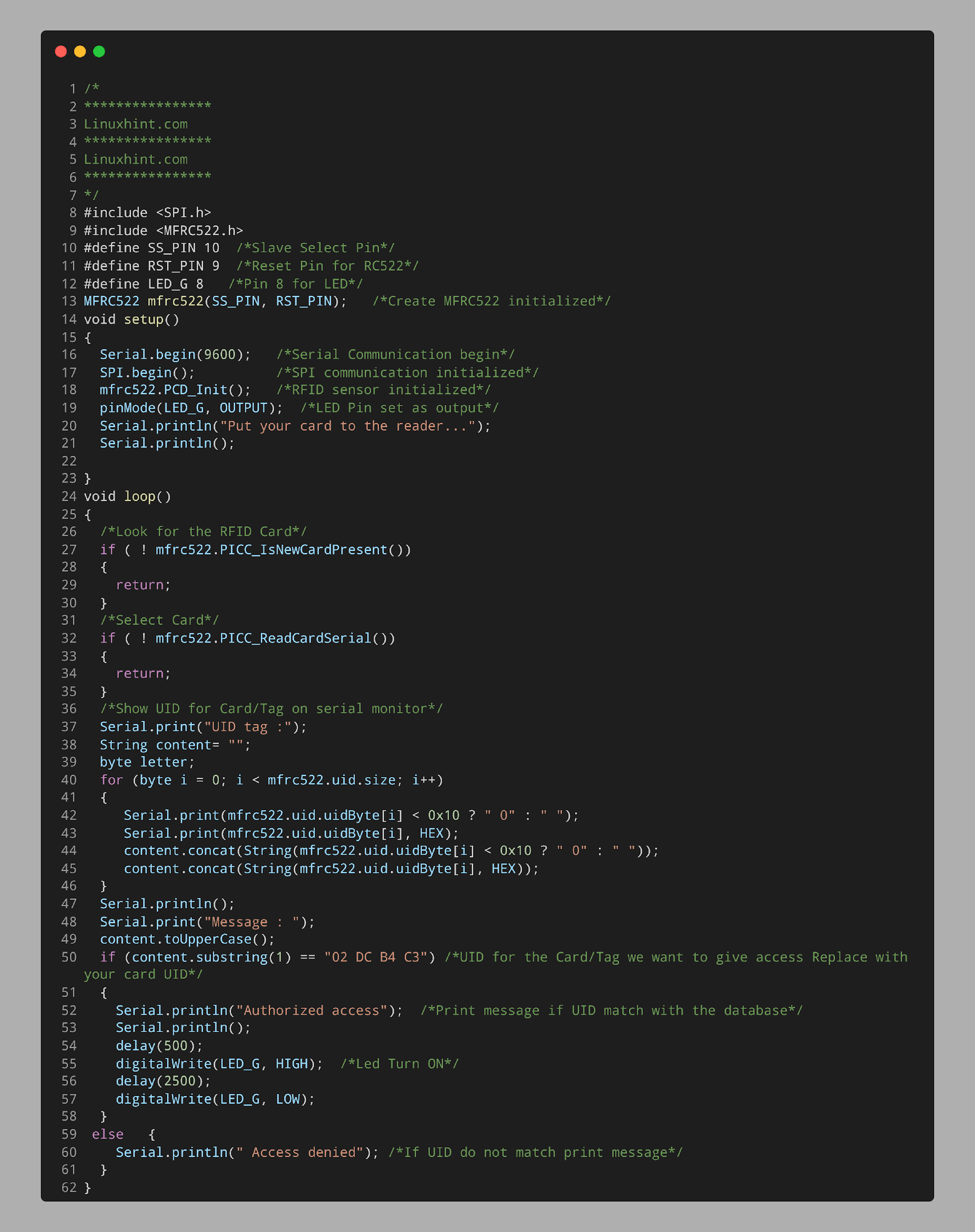This screenshot has width=975, height=1232.
Task: Click the 'Pin 8 for LED' comment
Action: click(296, 283)
